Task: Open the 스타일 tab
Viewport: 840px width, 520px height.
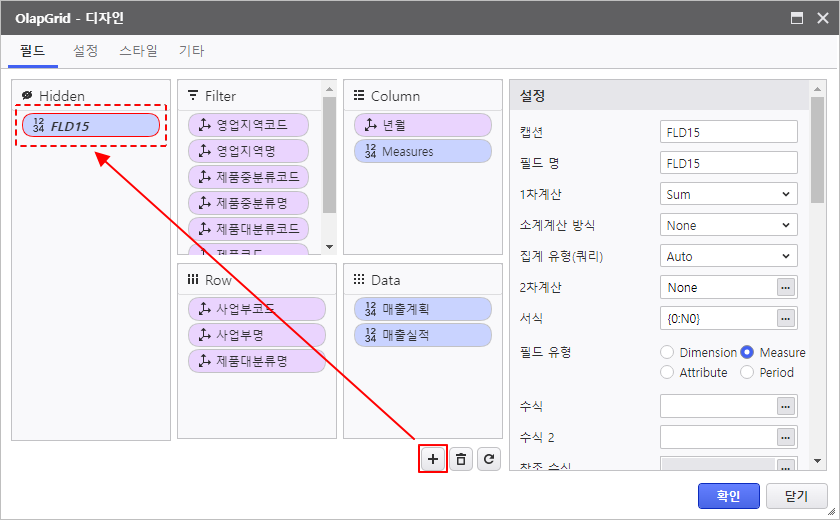Action: coord(138,50)
